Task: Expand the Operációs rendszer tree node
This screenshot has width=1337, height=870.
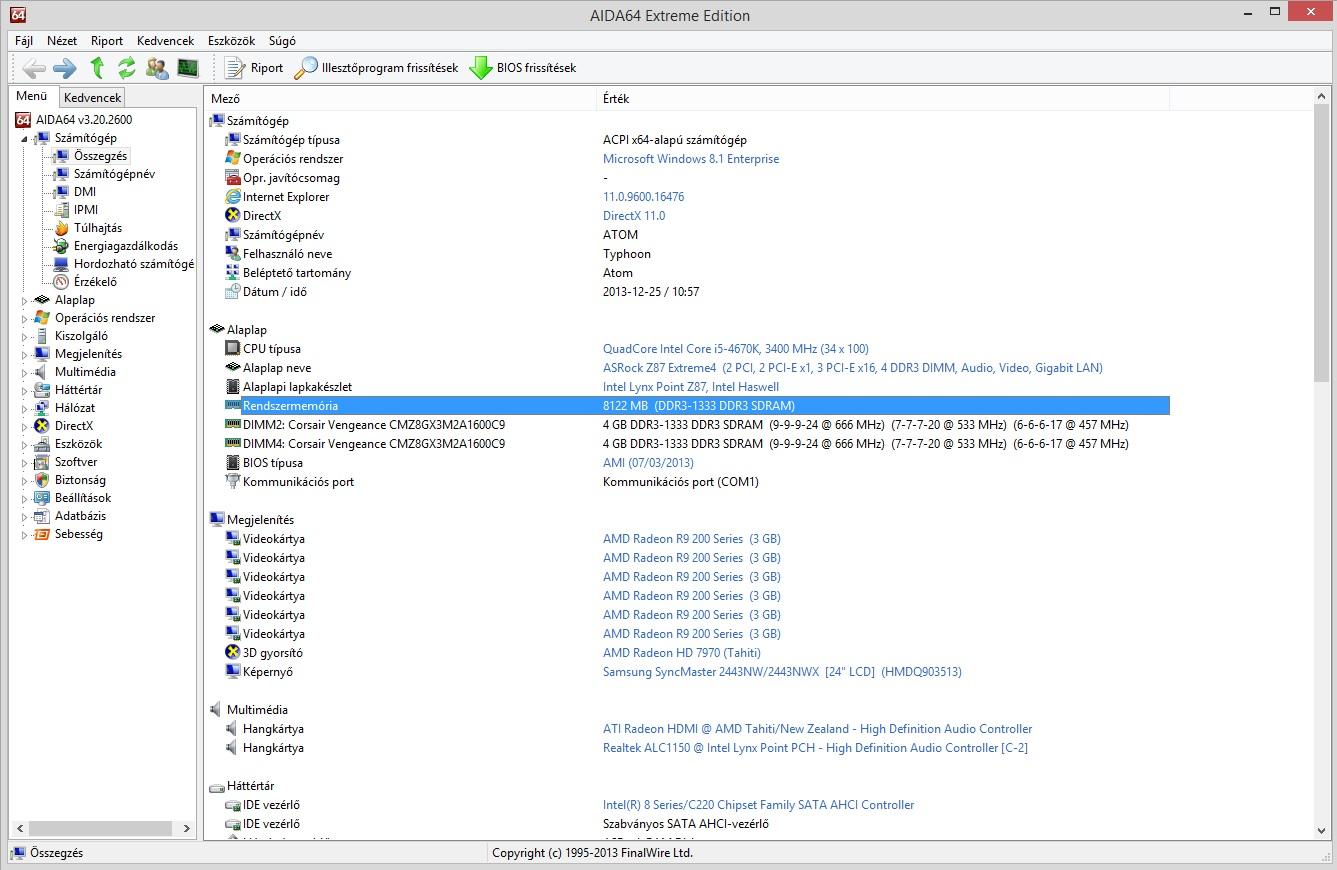Action: tap(25, 318)
